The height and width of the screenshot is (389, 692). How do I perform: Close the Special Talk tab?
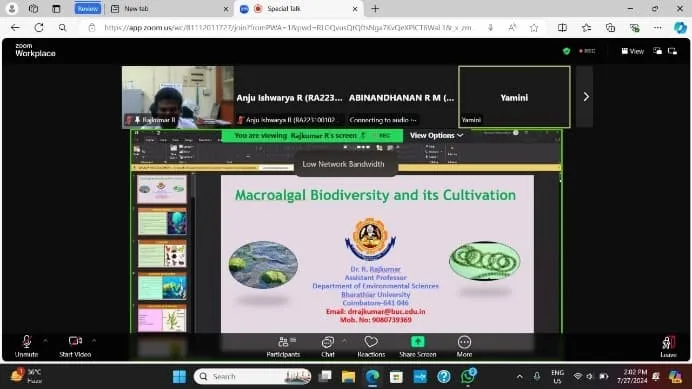click(x=355, y=9)
